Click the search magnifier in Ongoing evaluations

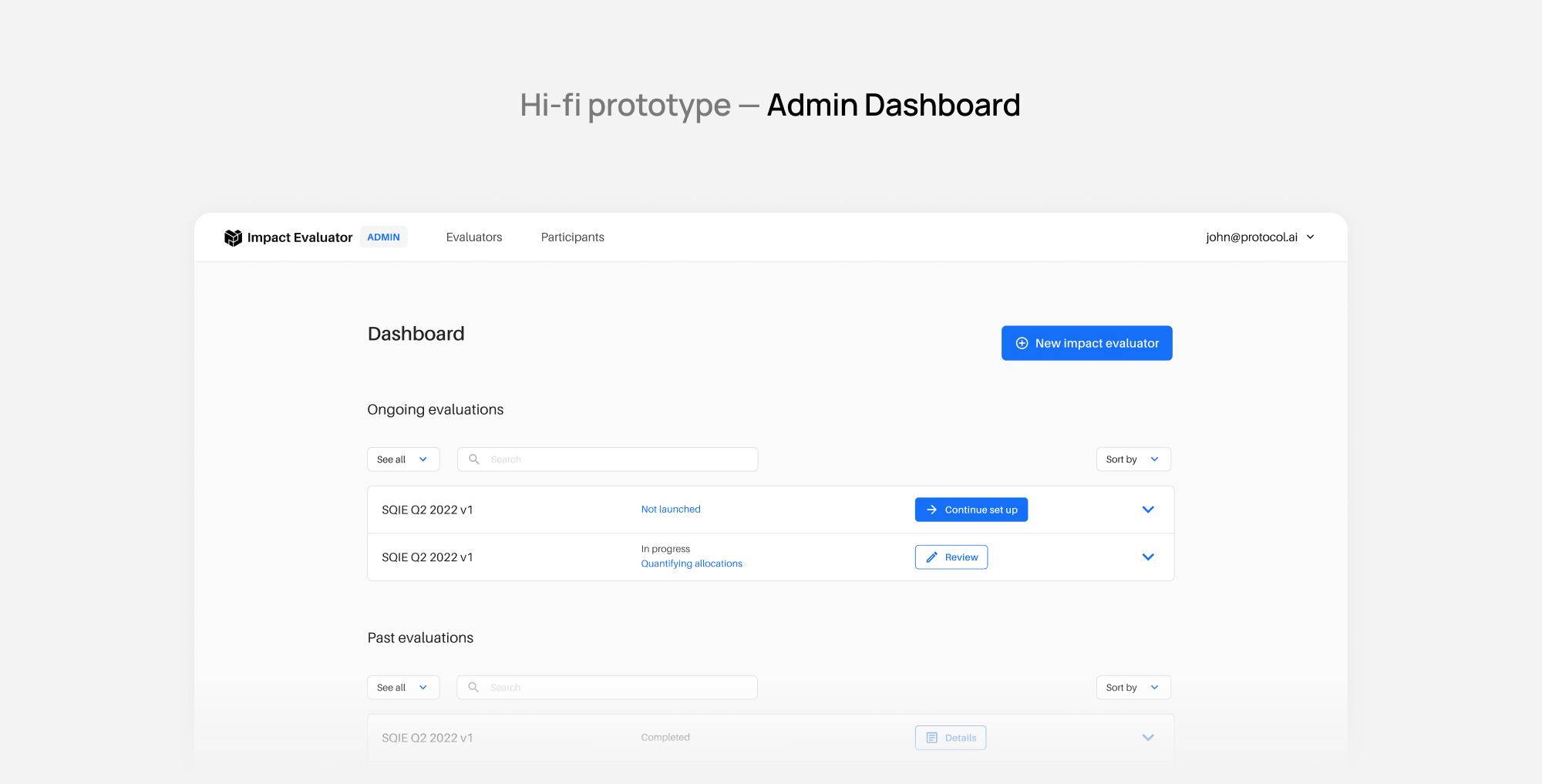(x=474, y=459)
